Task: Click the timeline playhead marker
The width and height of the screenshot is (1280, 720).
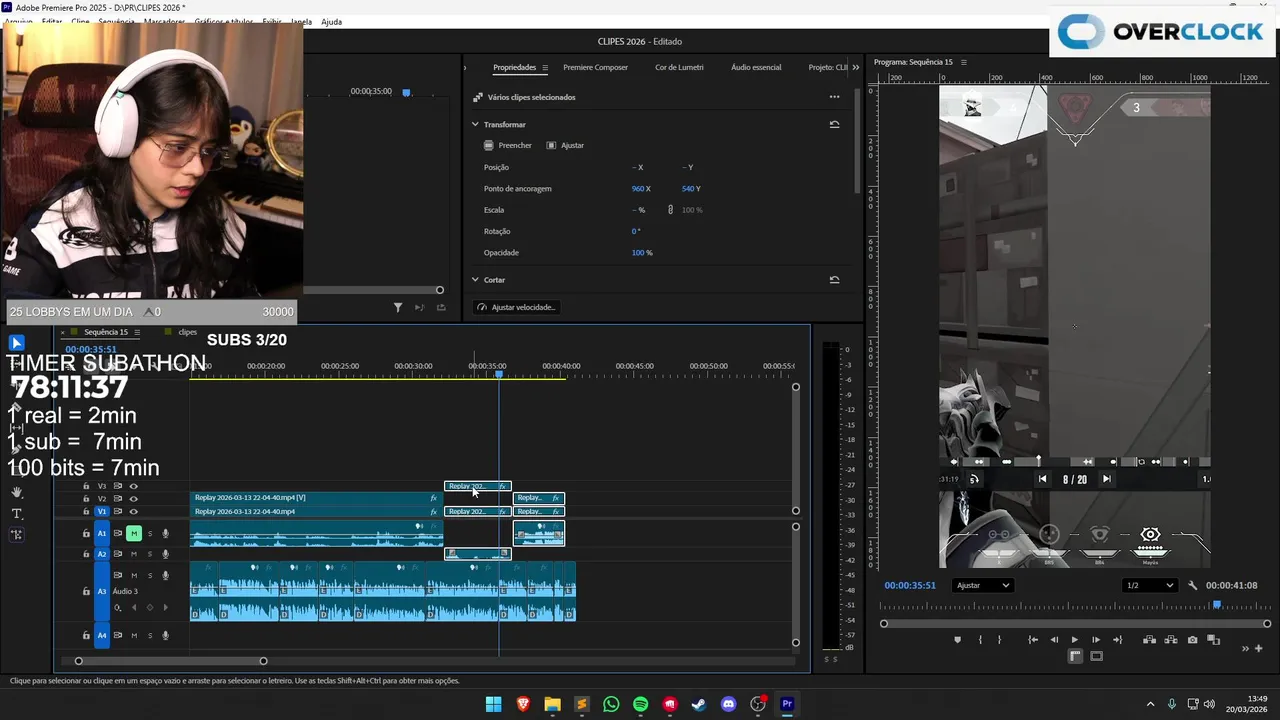Action: click(499, 373)
